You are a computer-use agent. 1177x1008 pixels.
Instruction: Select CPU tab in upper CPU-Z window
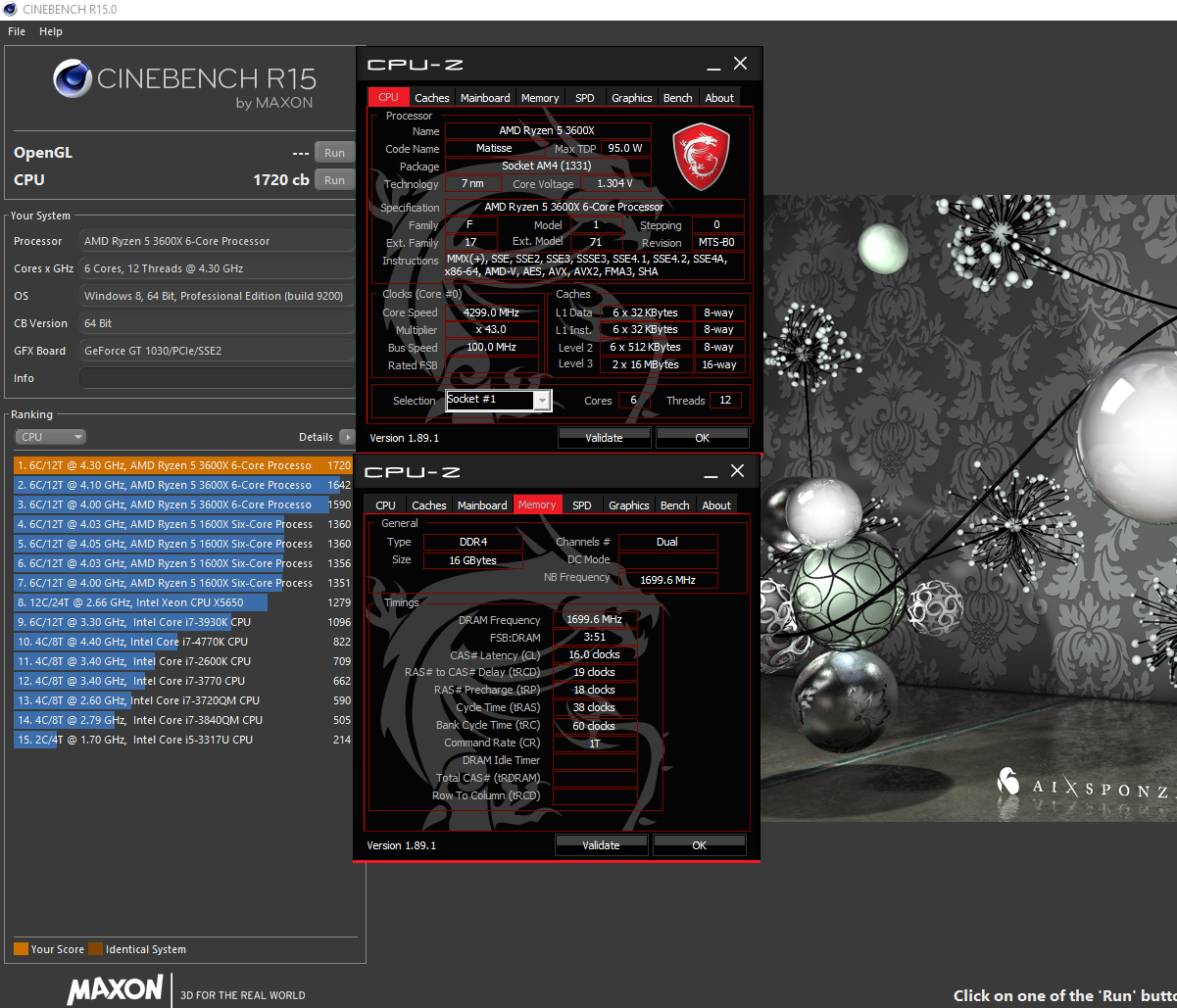tap(388, 97)
